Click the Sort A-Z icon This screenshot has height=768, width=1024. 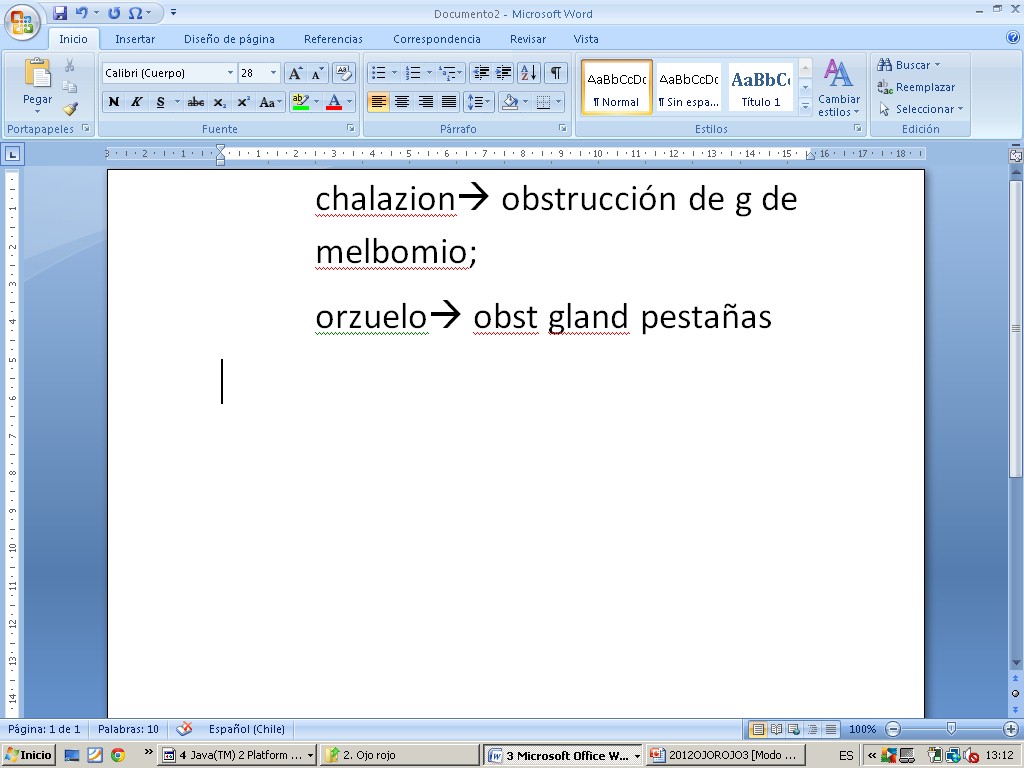click(x=529, y=73)
